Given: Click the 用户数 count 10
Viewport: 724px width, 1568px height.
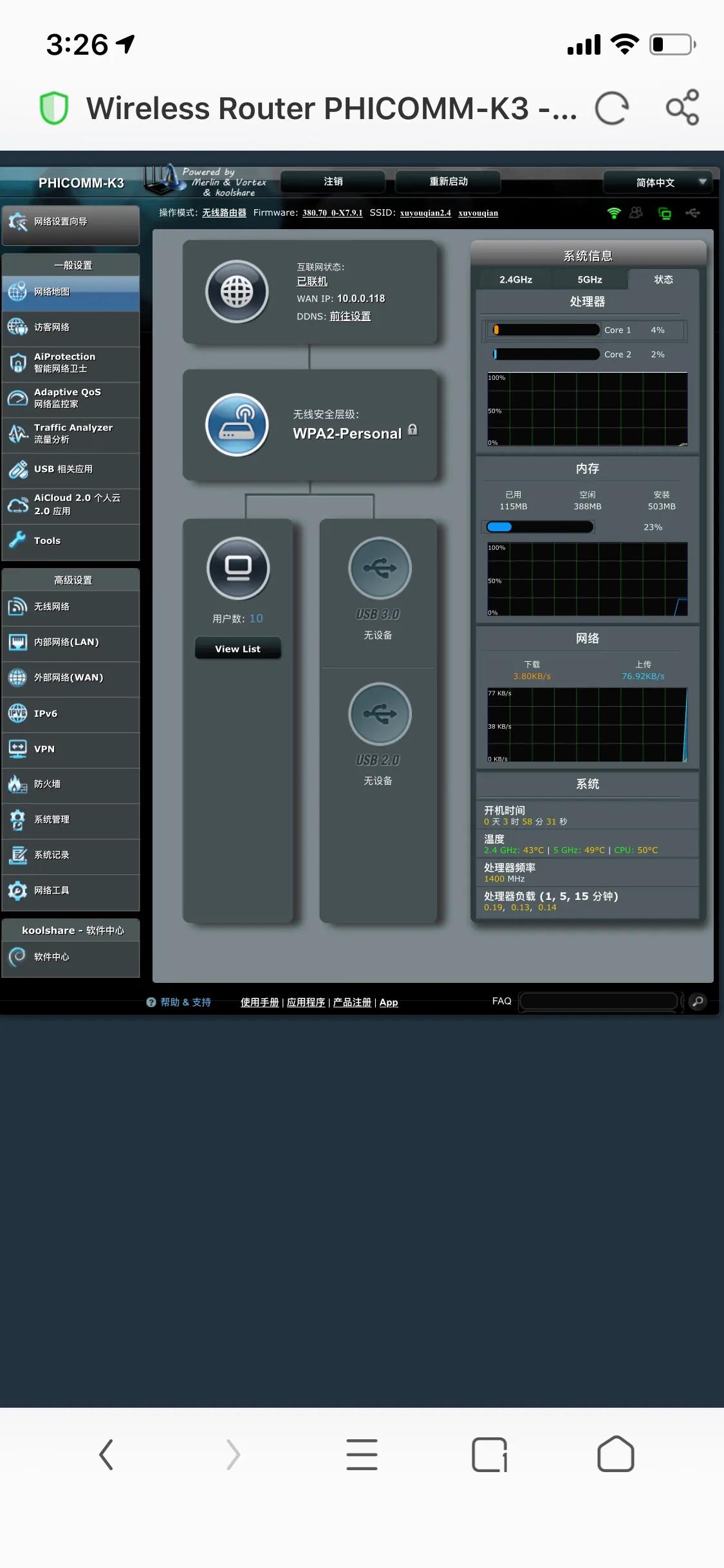Looking at the screenshot, I should [256, 619].
